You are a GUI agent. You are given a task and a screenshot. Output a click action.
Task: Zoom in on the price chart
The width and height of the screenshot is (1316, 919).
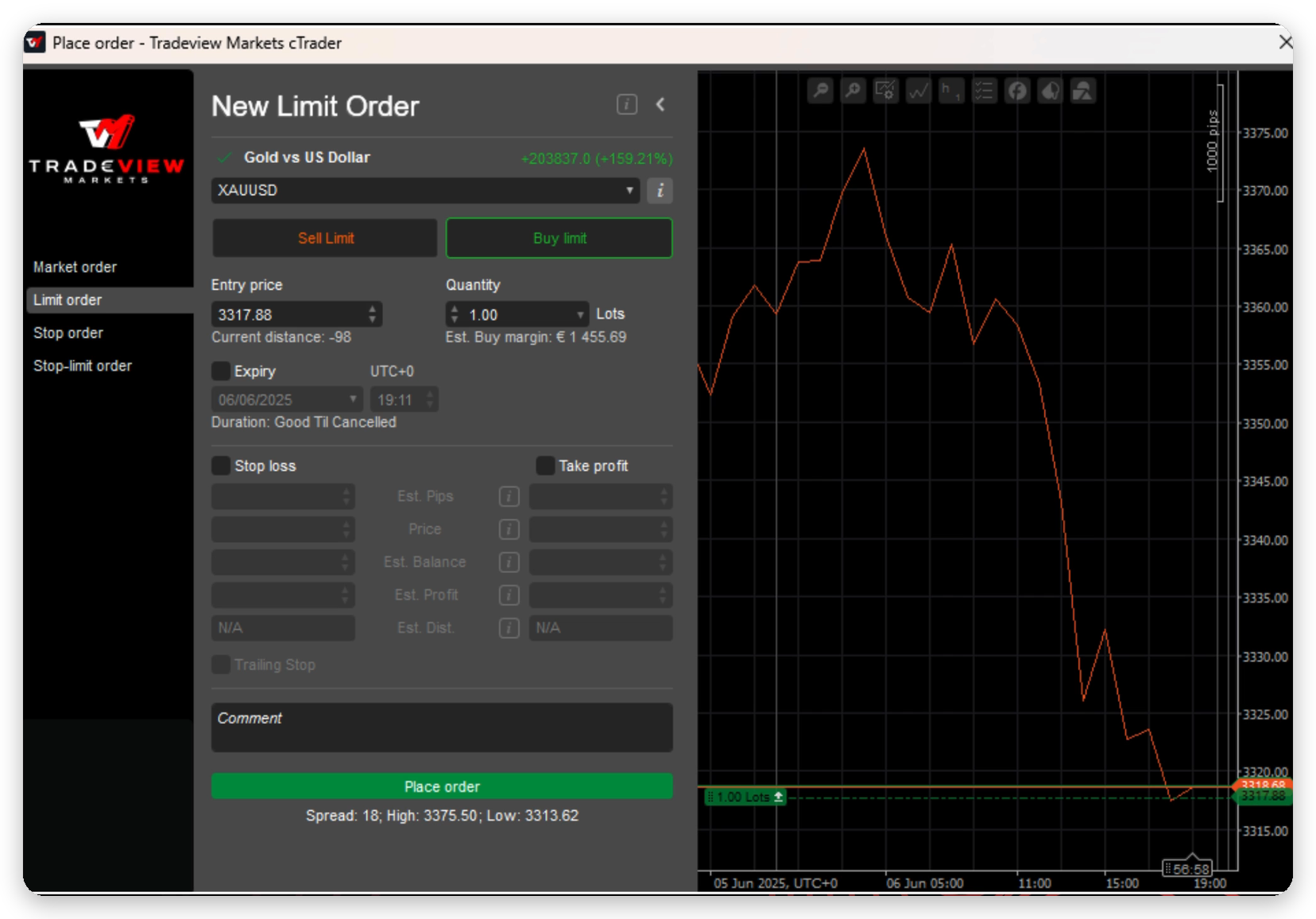click(x=853, y=91)
